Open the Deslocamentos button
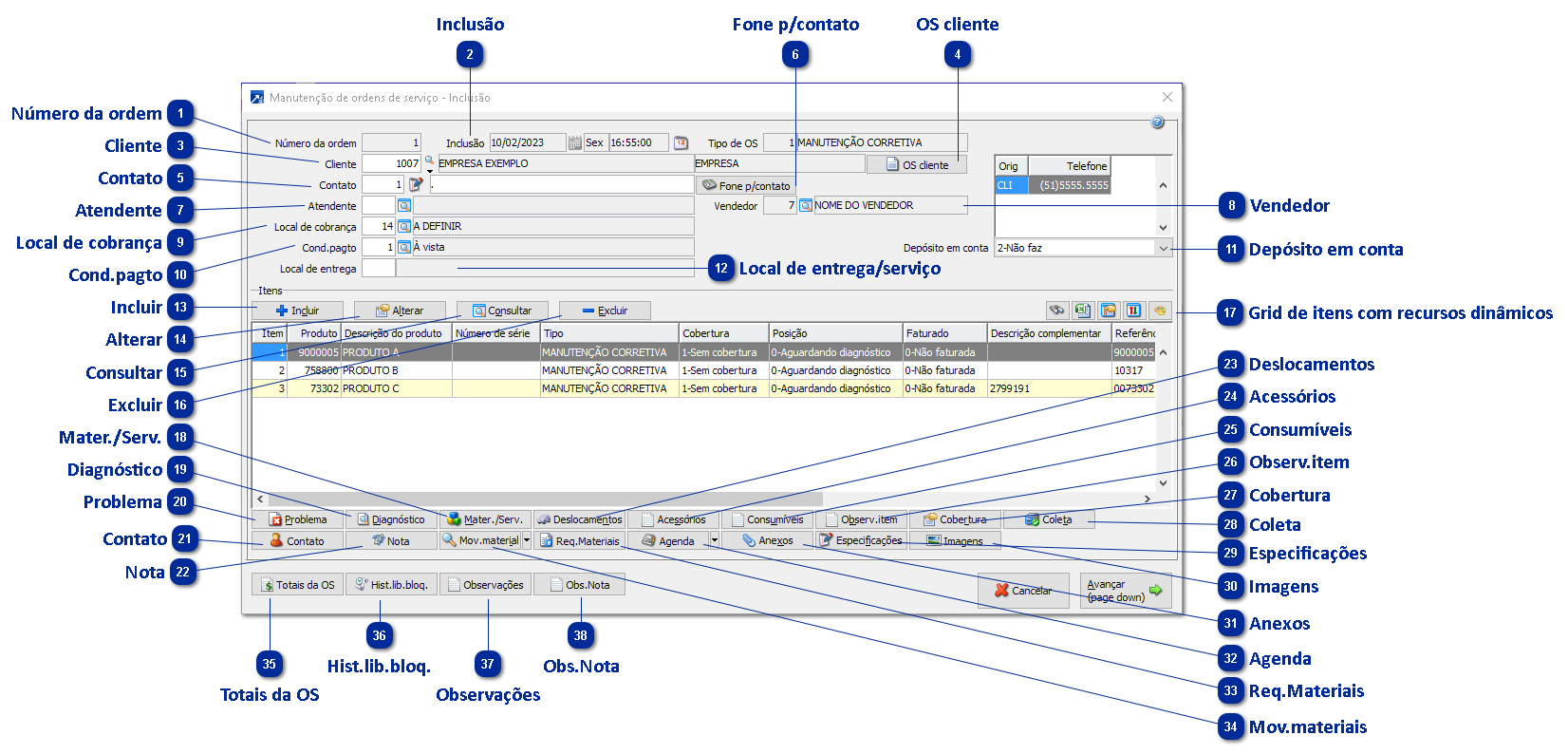The height and width of the screenshot is (754, 1568). [x=579, y=519]
